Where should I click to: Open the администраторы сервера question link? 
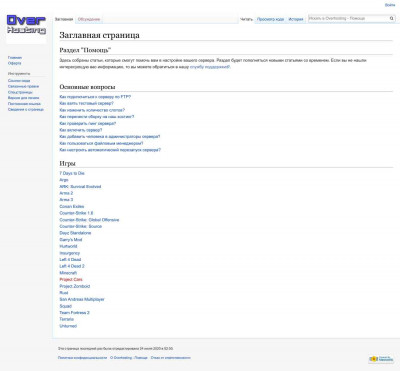[x=110, y=137]
